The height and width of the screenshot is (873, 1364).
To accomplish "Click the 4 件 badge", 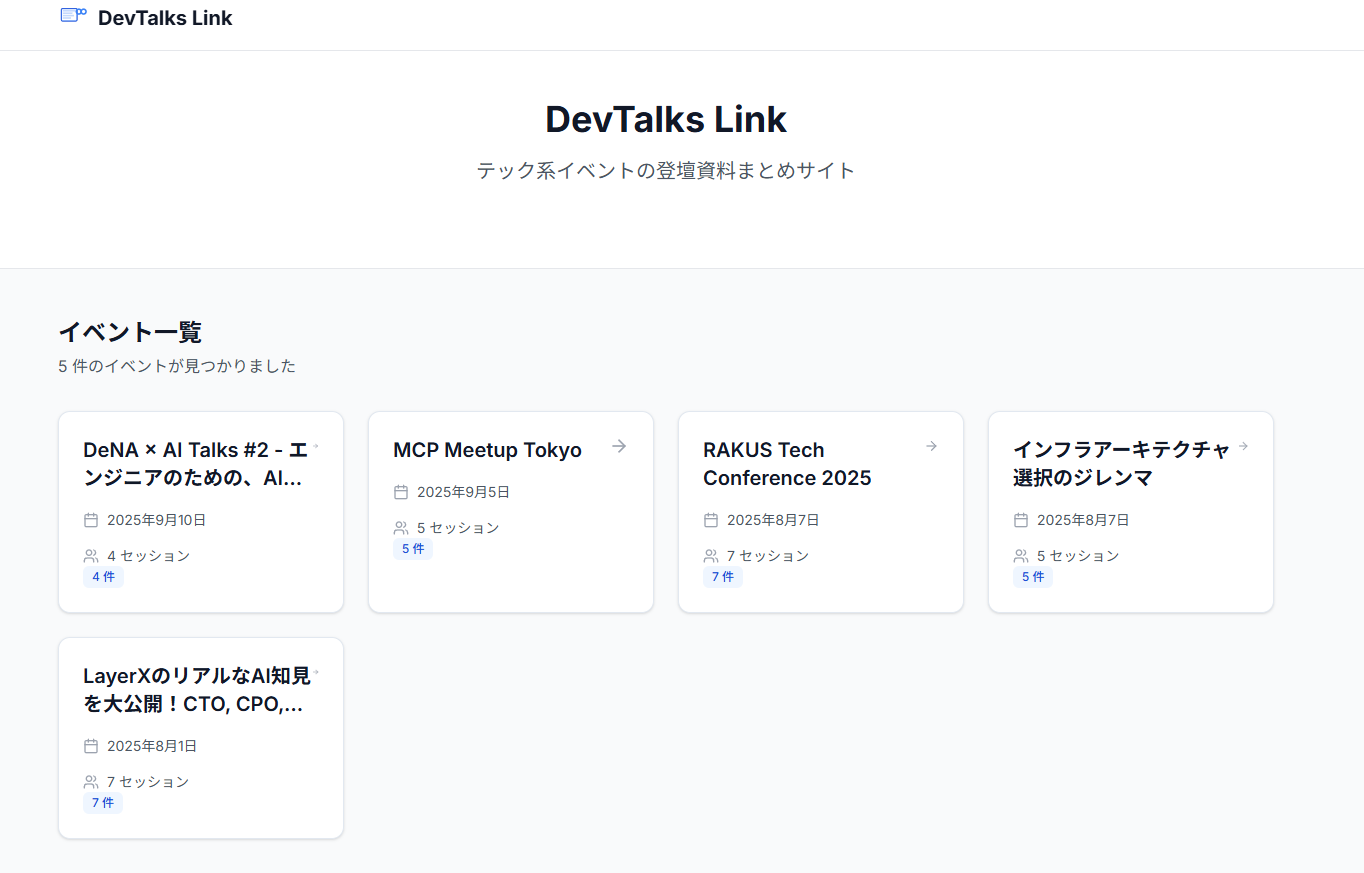I will click(x=103, y=577).
